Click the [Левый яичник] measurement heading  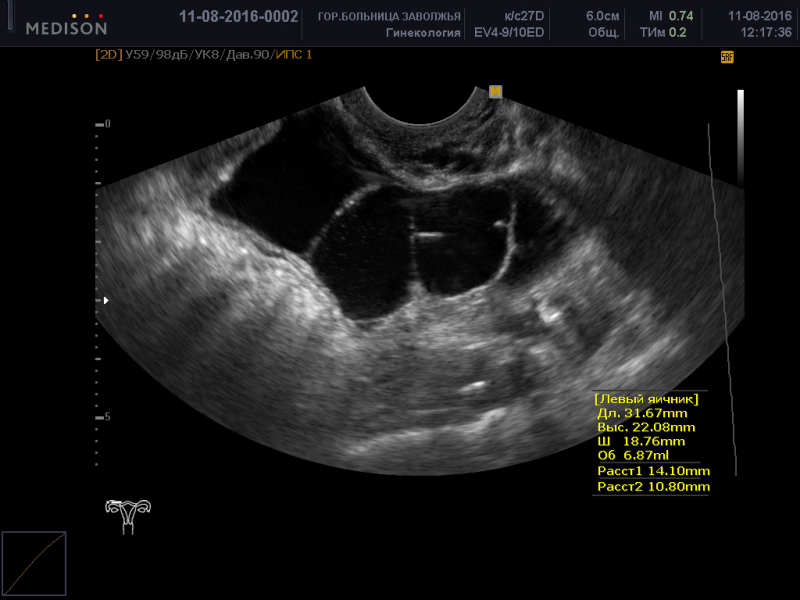646,399
